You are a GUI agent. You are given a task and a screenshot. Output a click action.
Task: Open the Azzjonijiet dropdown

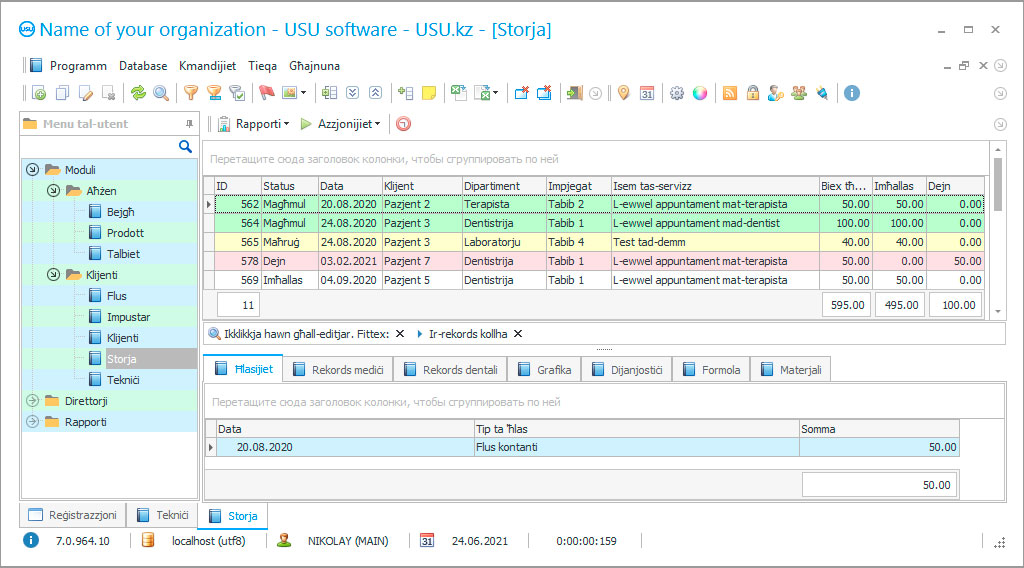(x=341, y=124)
